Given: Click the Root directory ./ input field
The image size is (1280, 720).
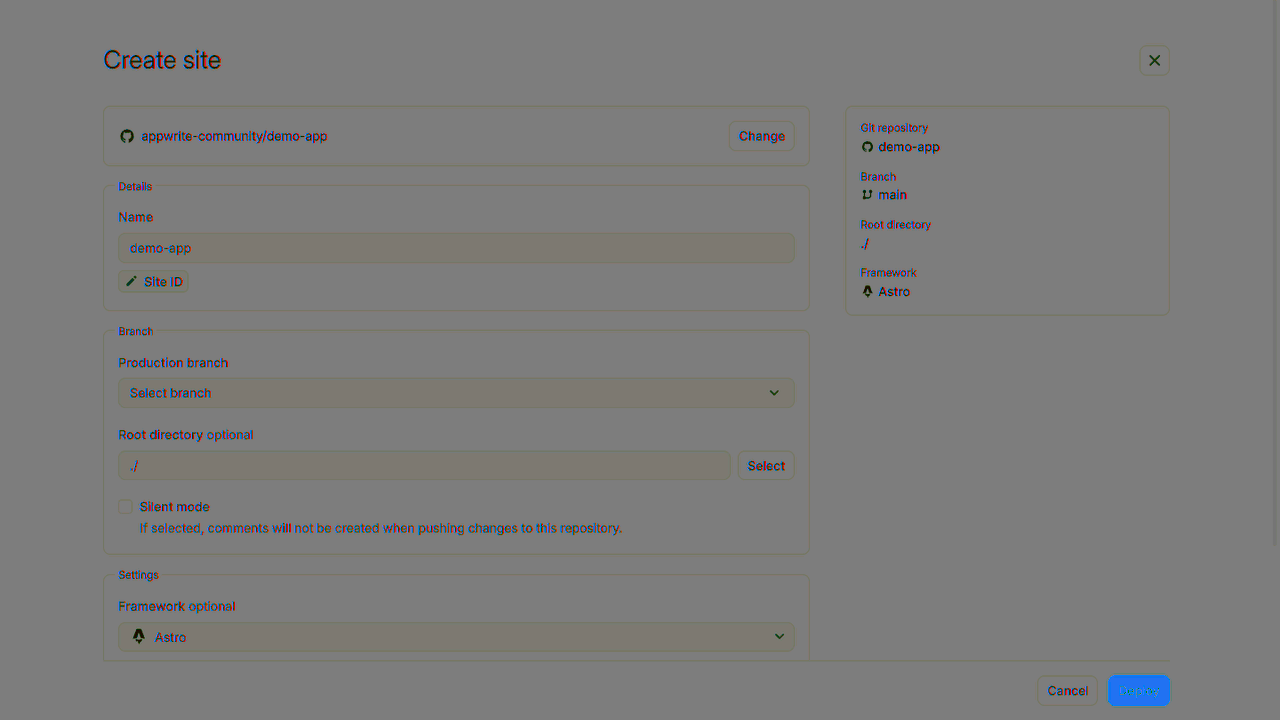Looking at the screenshot, I should 424,465.
